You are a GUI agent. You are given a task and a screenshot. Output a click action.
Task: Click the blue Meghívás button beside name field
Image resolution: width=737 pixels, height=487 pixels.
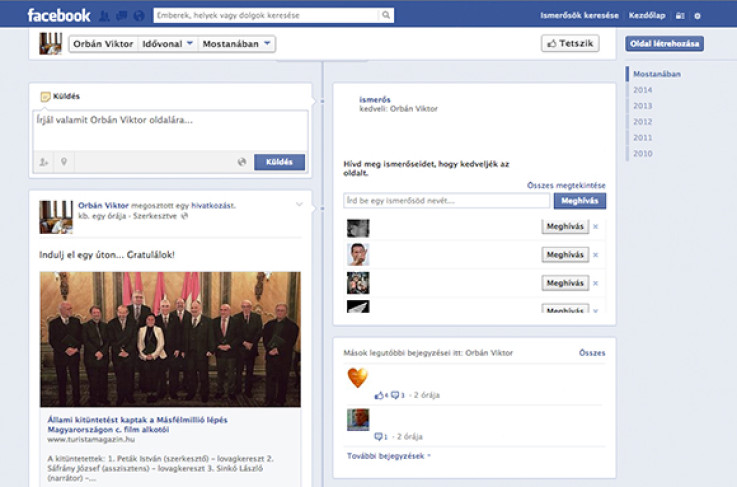(x=580, y=201)
